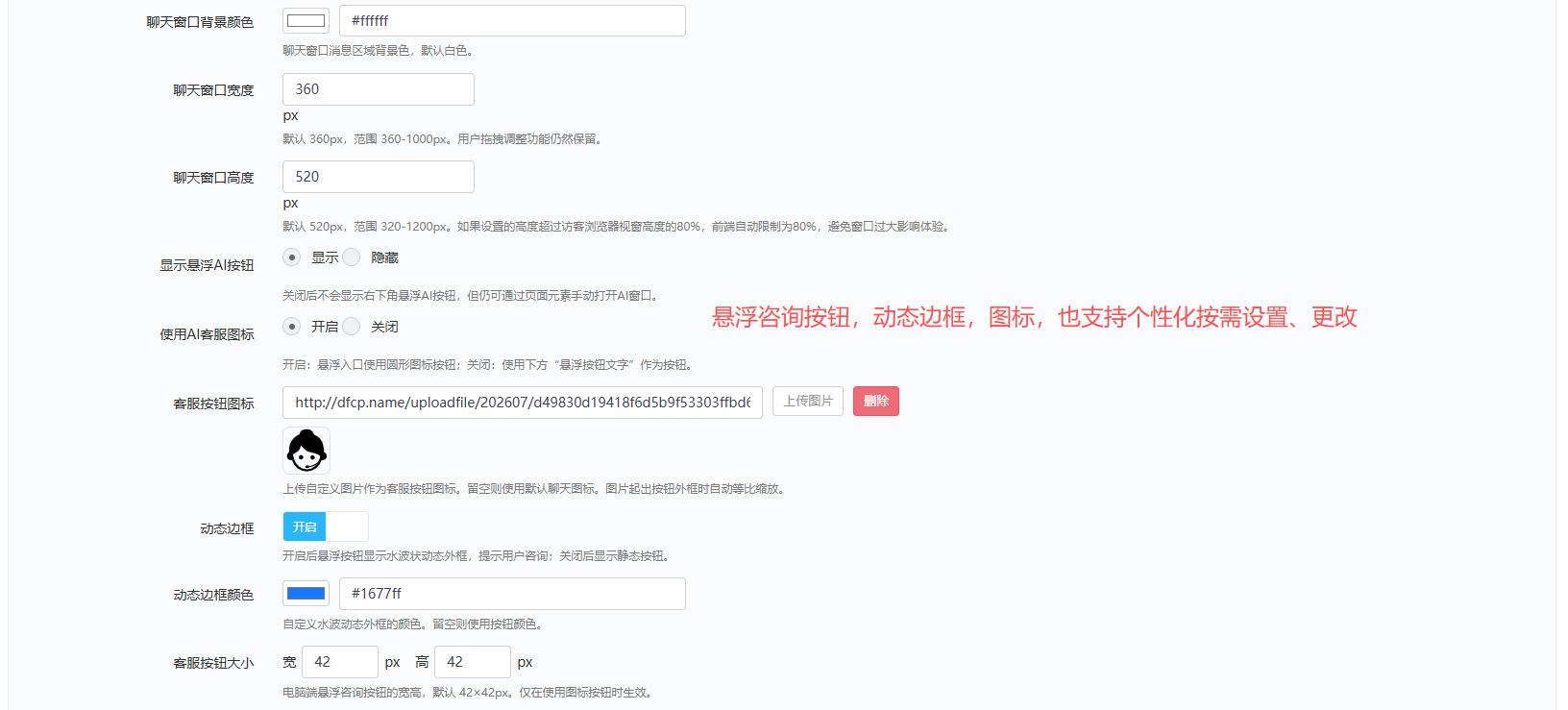This screenshot has height=710, width=1568.
Task: Click the customer service avatar preview image
Action: pyautogui.click(x=306, y=451)
